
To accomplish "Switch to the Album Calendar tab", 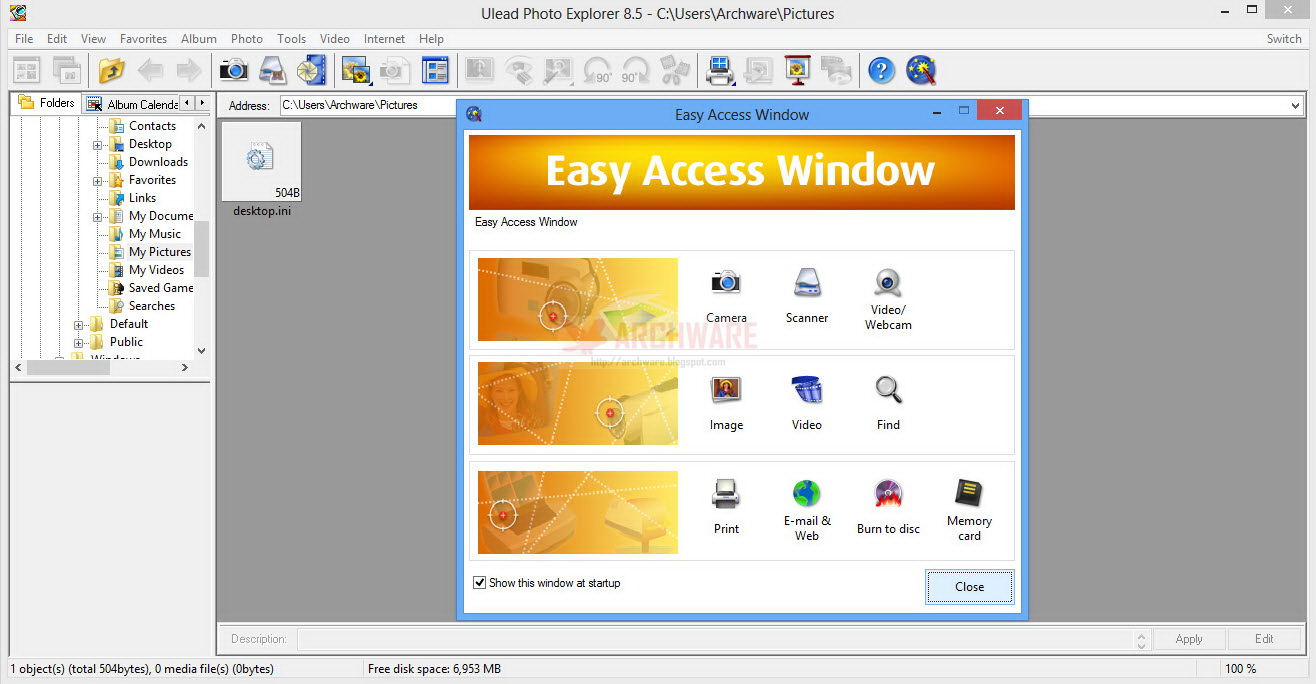I will click(x=133, y=104).
